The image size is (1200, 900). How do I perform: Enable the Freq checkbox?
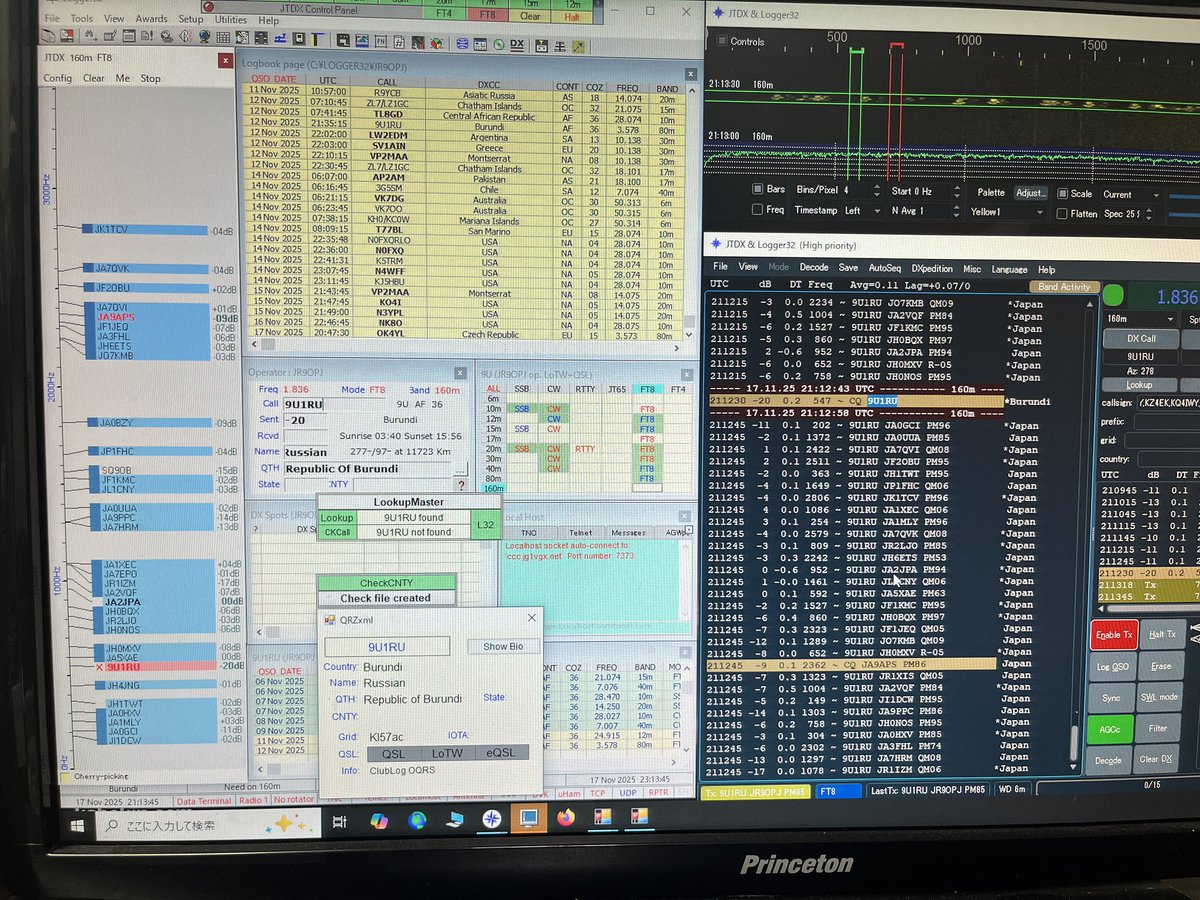(755, 211)
